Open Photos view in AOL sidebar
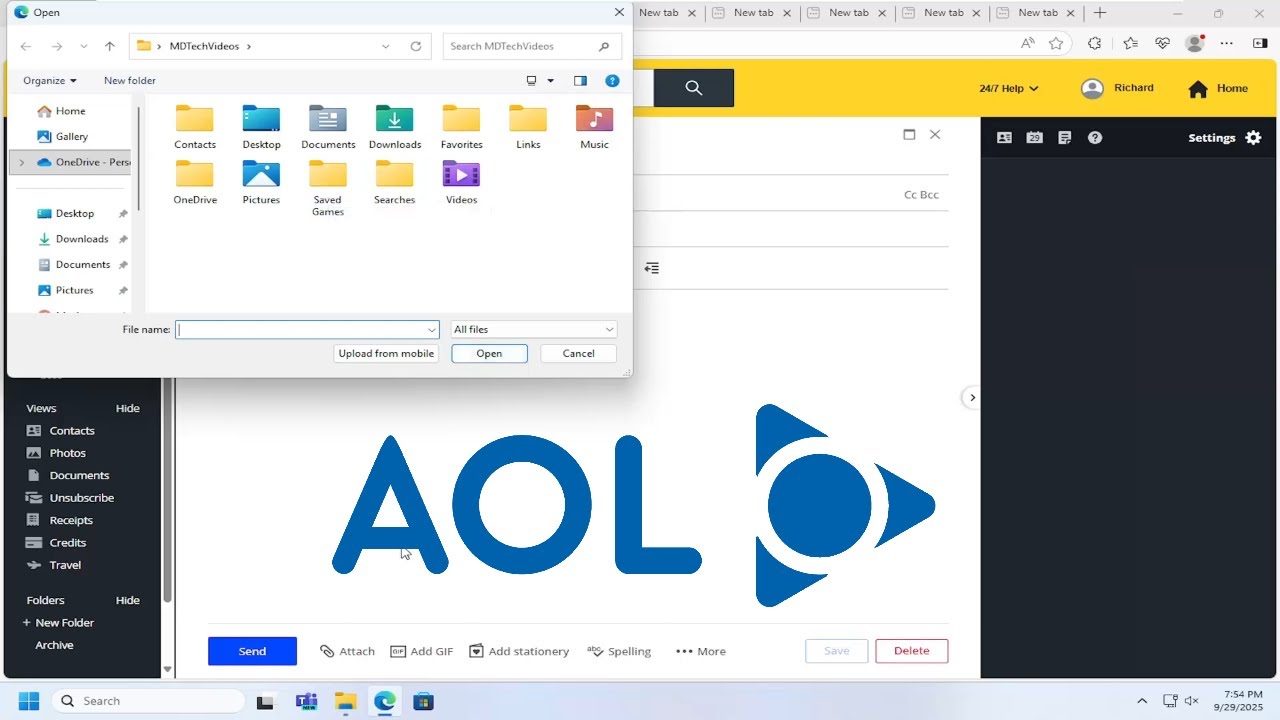This screenshot has height=720, width=1280. [68, 453]
